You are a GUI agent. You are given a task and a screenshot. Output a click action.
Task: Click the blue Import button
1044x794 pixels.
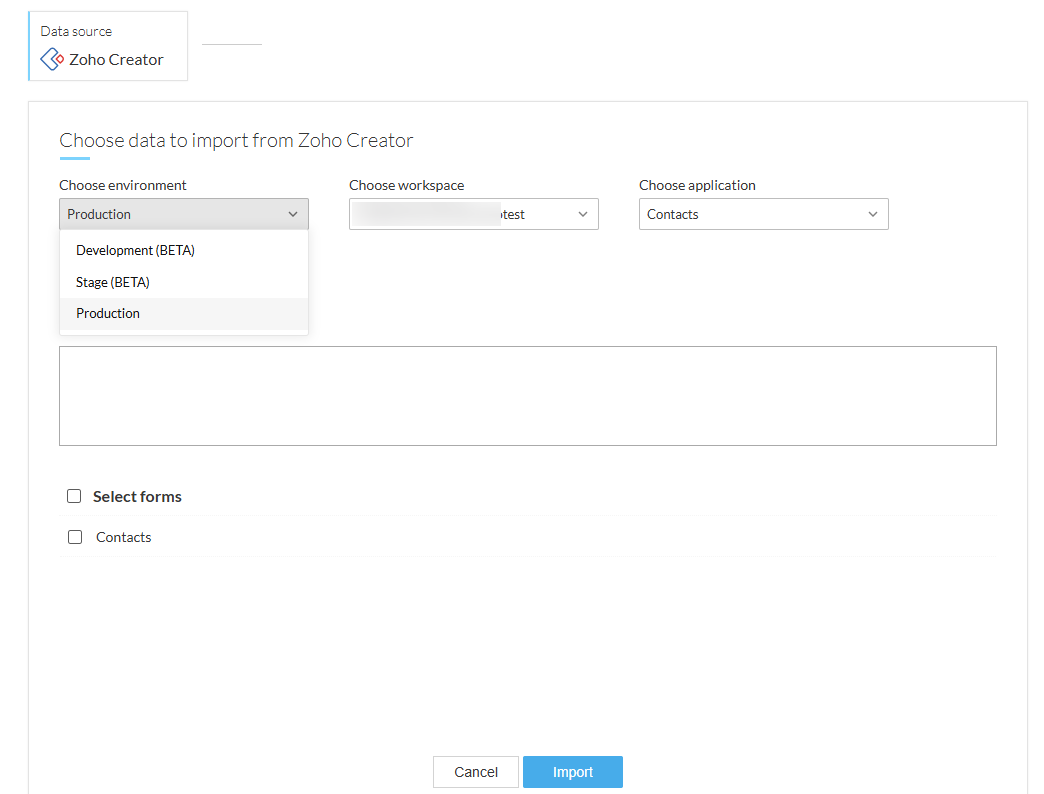tap(573, 772)
